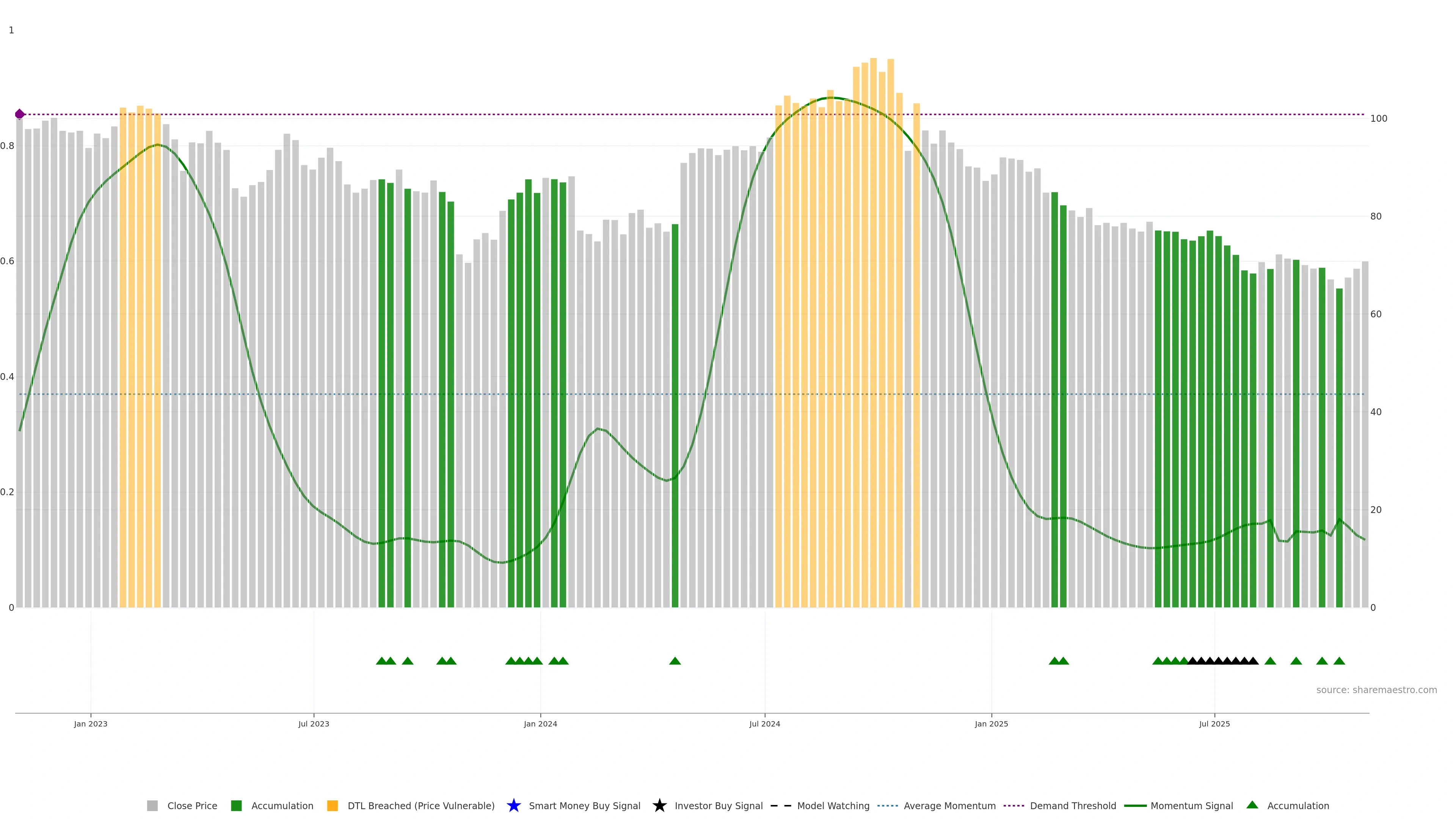The height and width of the screenshot is (819, 1456).
Task: Click the Jan 2025 axis label
Action: pos(991,723)
